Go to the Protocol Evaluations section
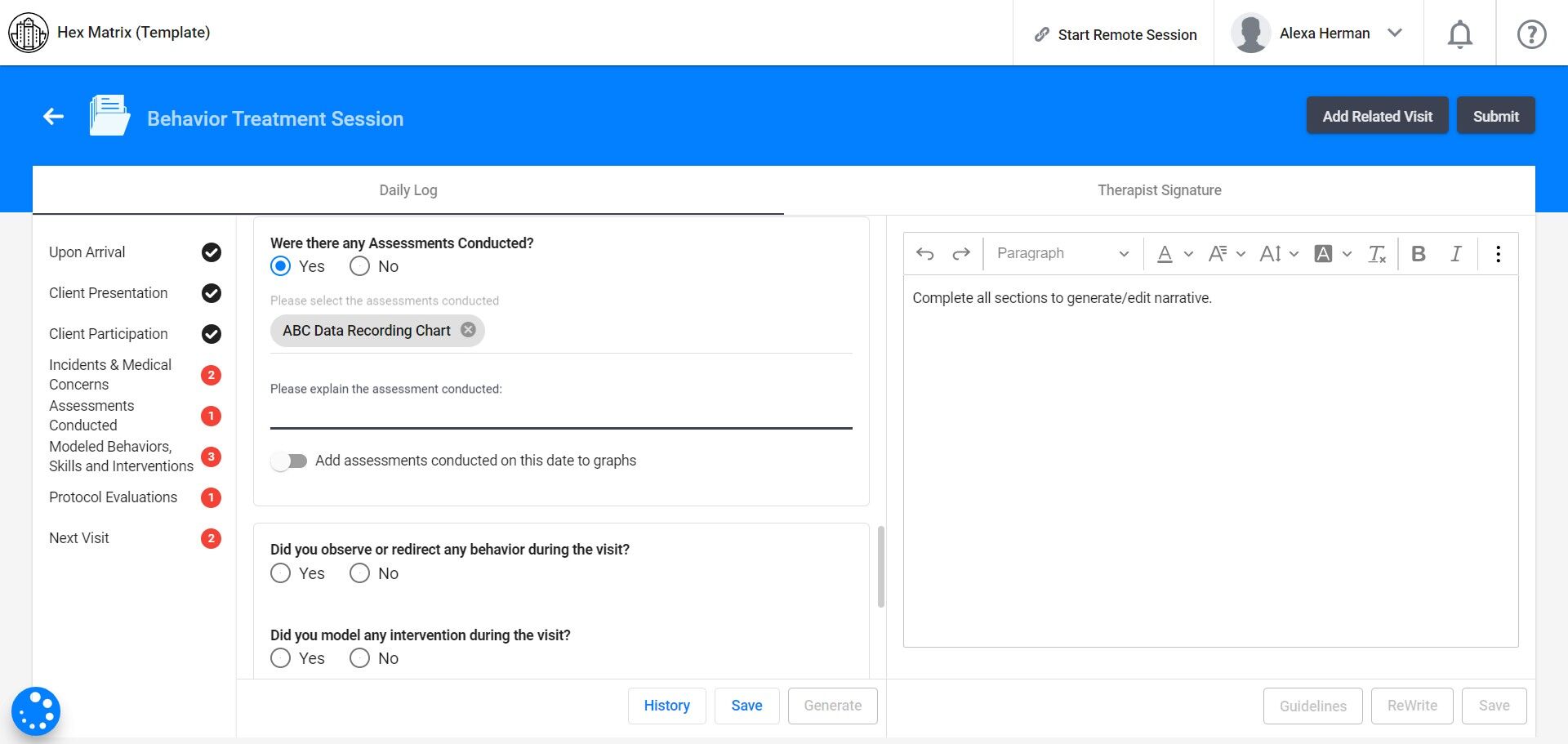Viewport: 1568px width, 744px height. tap(114, 497)
